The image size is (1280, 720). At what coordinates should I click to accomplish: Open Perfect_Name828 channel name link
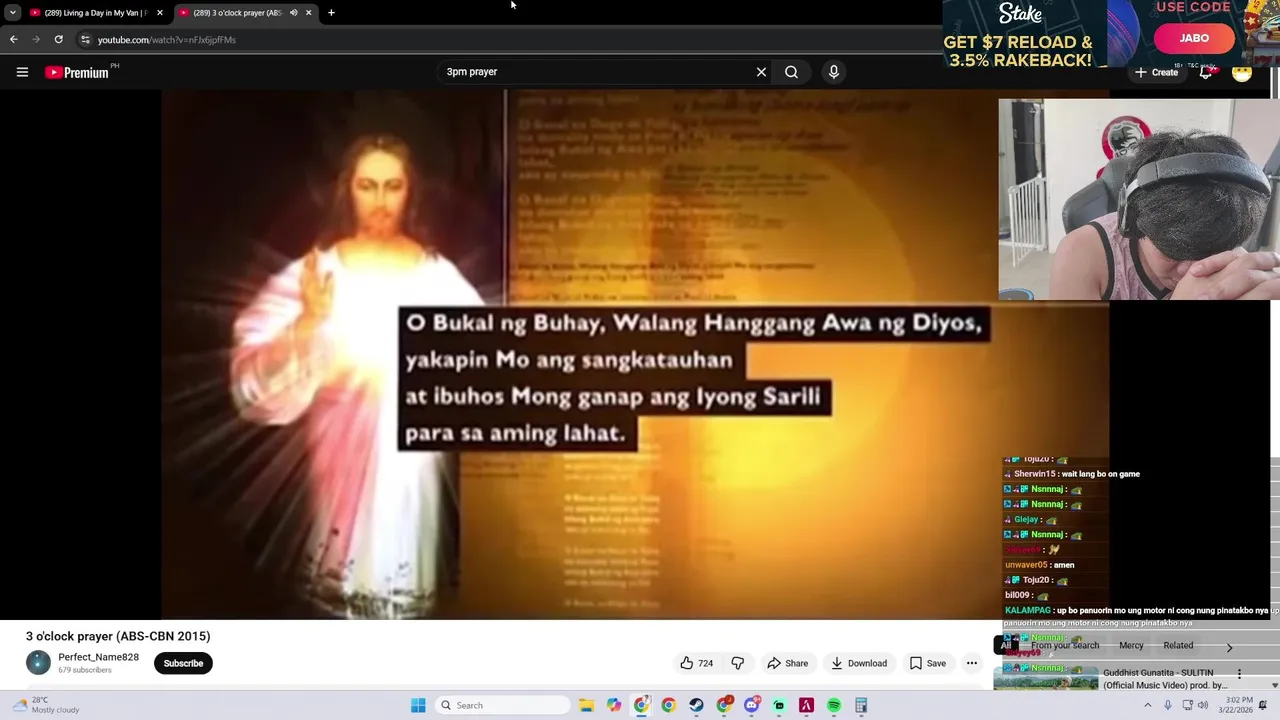[x=98, y=657]
